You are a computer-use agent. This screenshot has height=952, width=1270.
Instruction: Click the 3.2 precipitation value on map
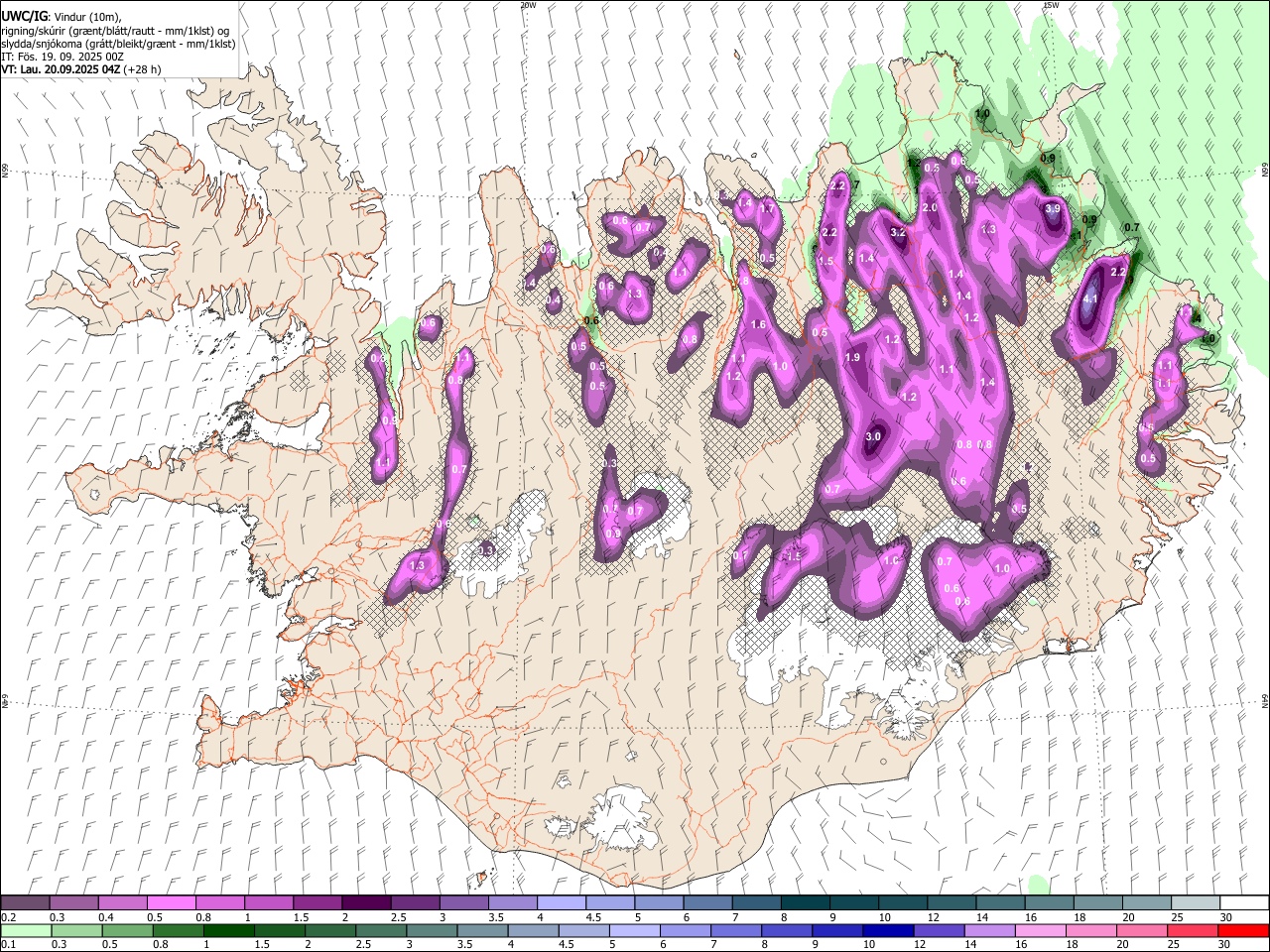tap(899, 232)
